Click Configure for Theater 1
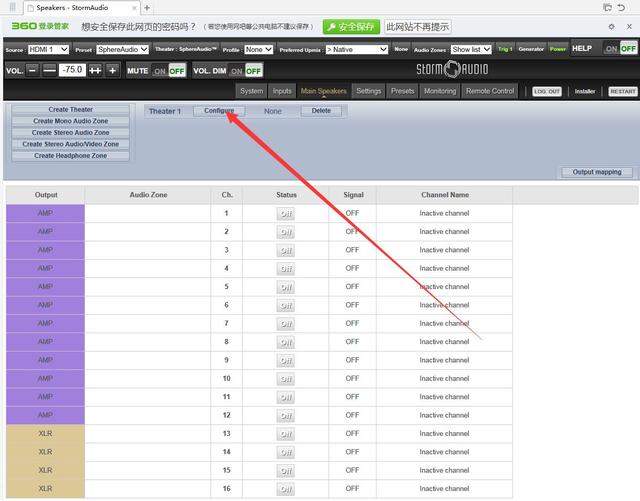Viewport: 640px width, 501px height. point(219,111)
